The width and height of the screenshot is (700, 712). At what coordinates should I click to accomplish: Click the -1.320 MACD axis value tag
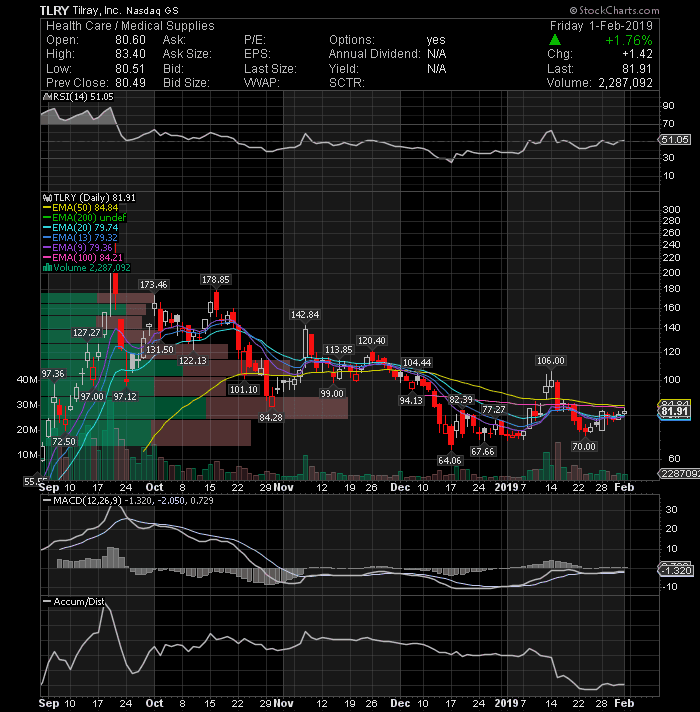[675, 570]
